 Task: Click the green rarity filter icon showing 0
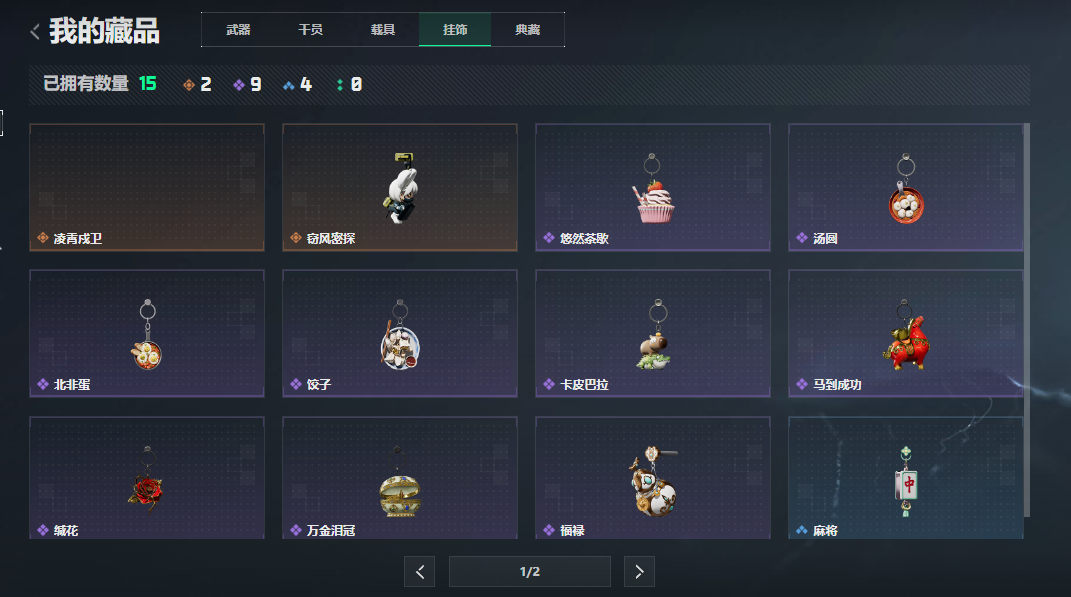[x=339, y=85]
